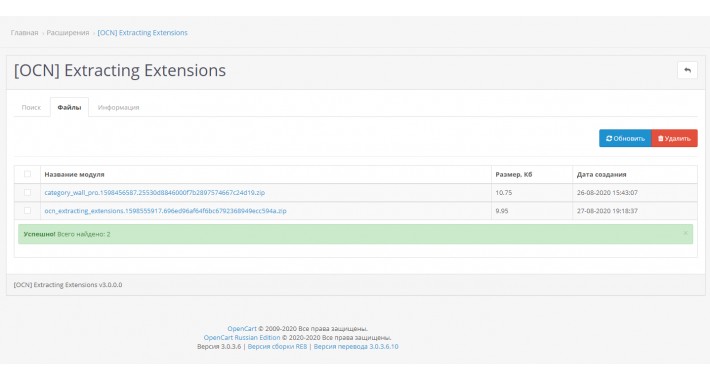Toggle the select-all checkbox in table header
710x380 pixels.
pos(28,174)
